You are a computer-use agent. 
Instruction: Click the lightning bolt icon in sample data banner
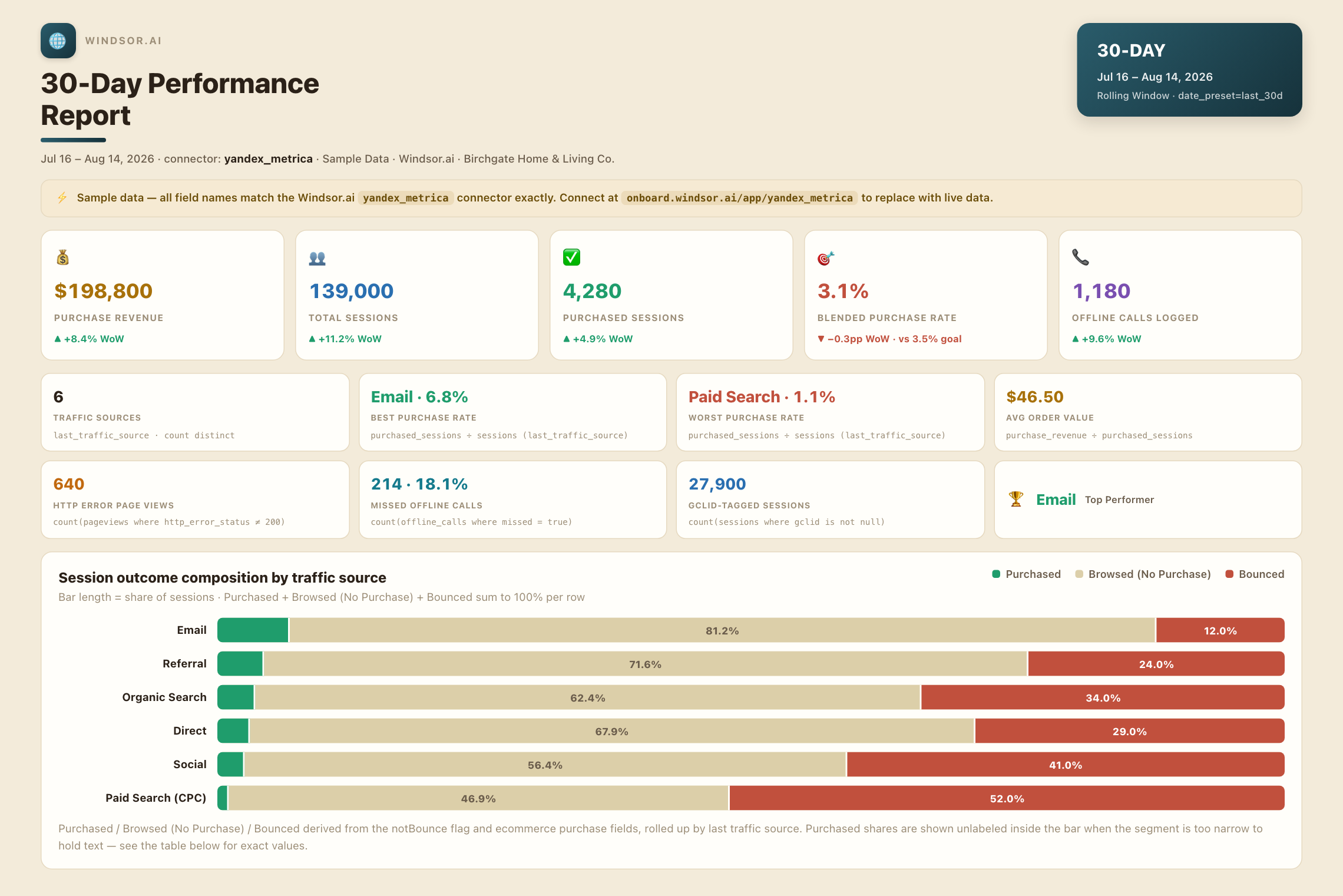click(62, 198)
